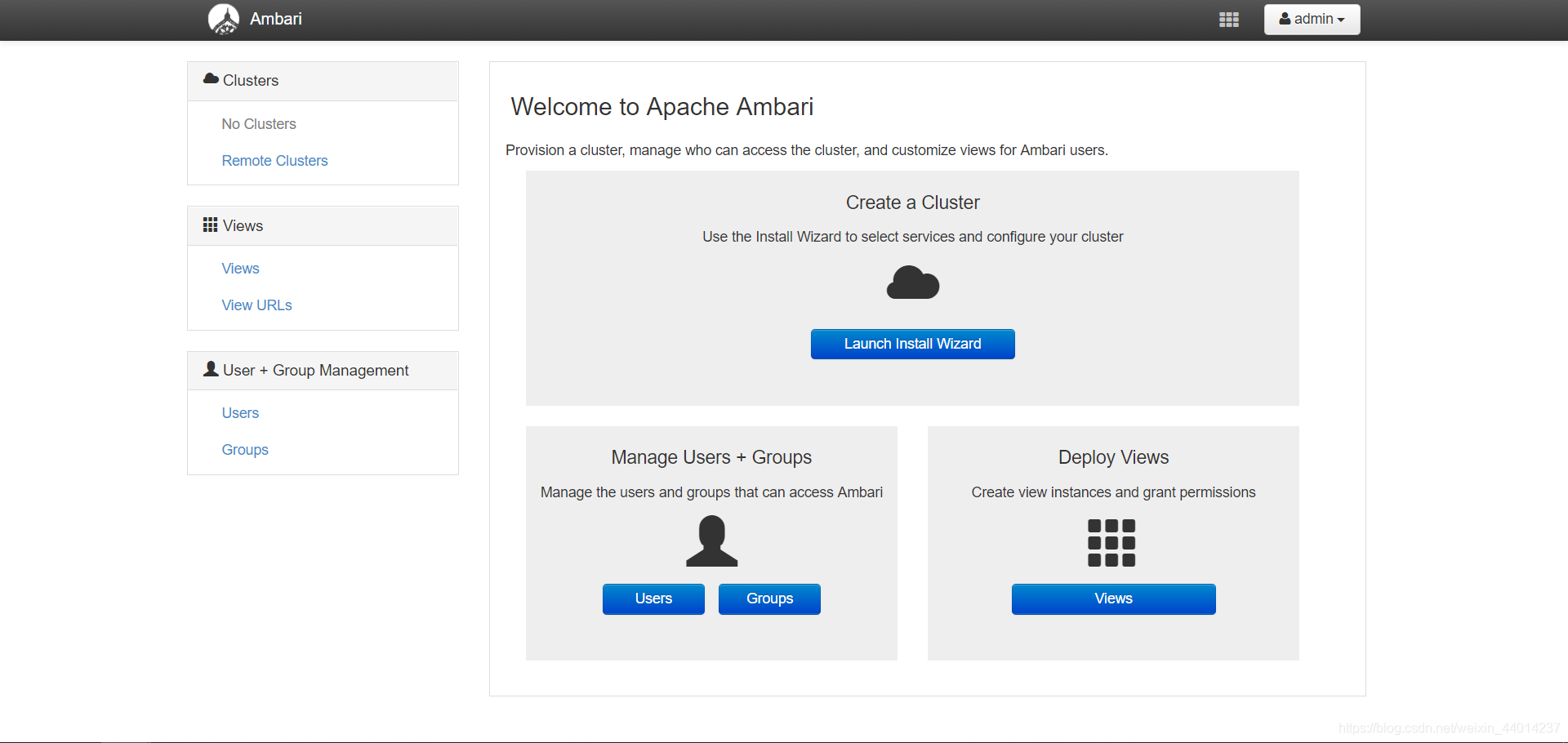Open the Users sidebar link
Image resolution: width=1568 pixels, height=743 pixels.
241,413
